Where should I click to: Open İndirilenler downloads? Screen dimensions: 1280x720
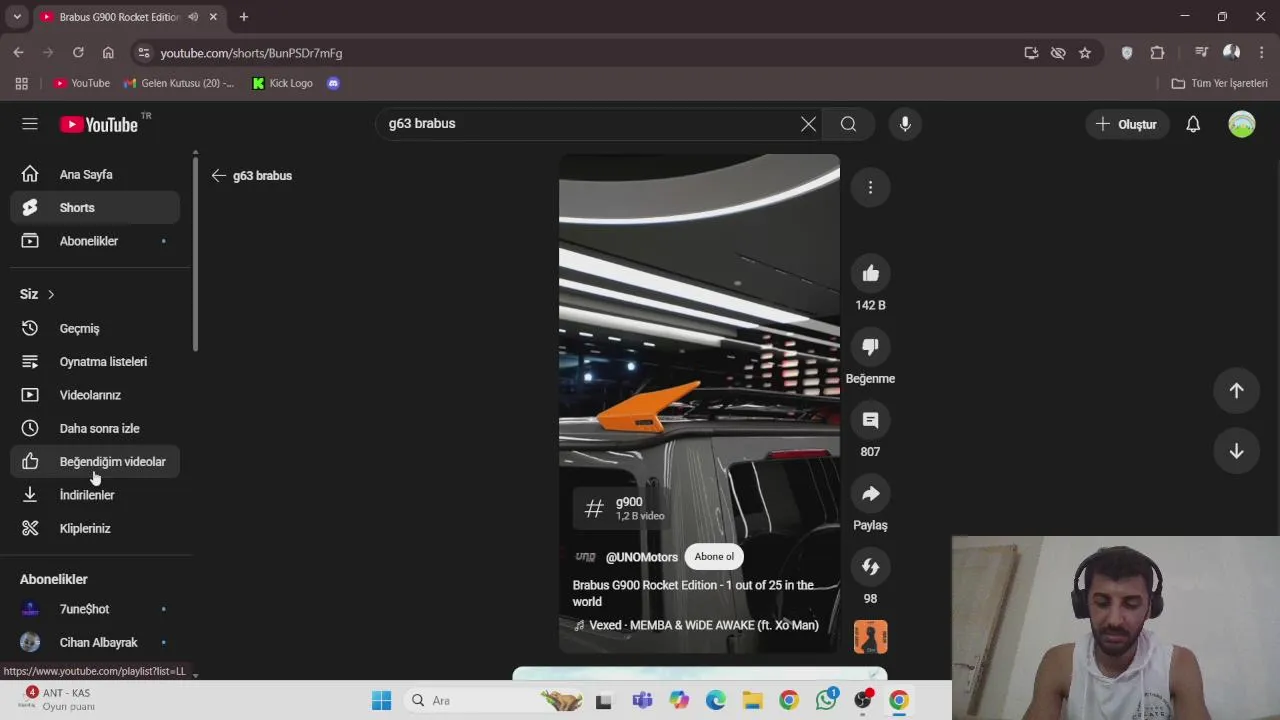tap(95, 495)
